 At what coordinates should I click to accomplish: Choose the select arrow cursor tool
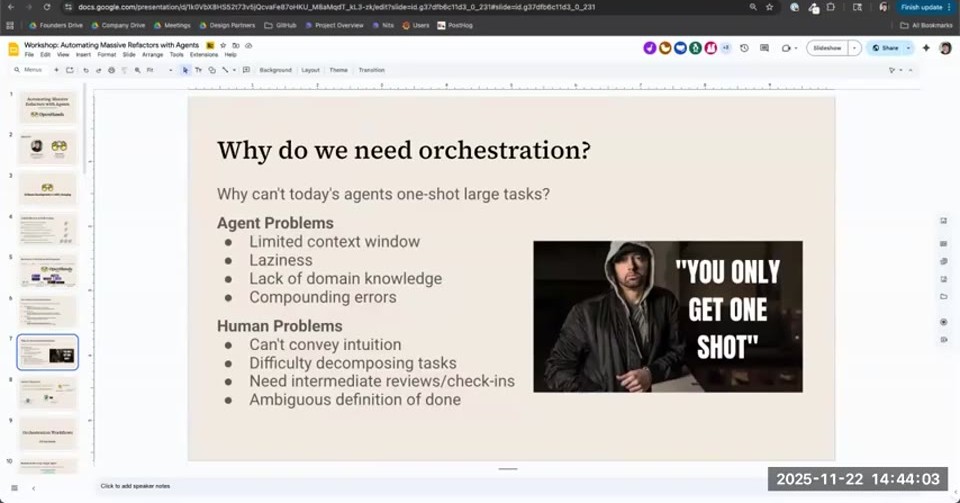click(186, 70)
